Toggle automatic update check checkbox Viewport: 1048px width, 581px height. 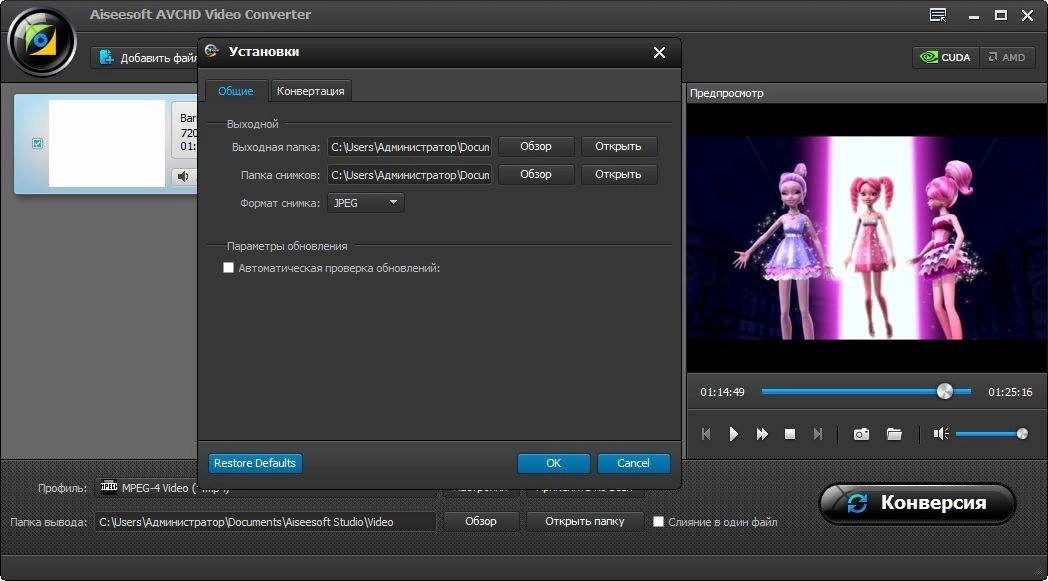click(228, 267)
